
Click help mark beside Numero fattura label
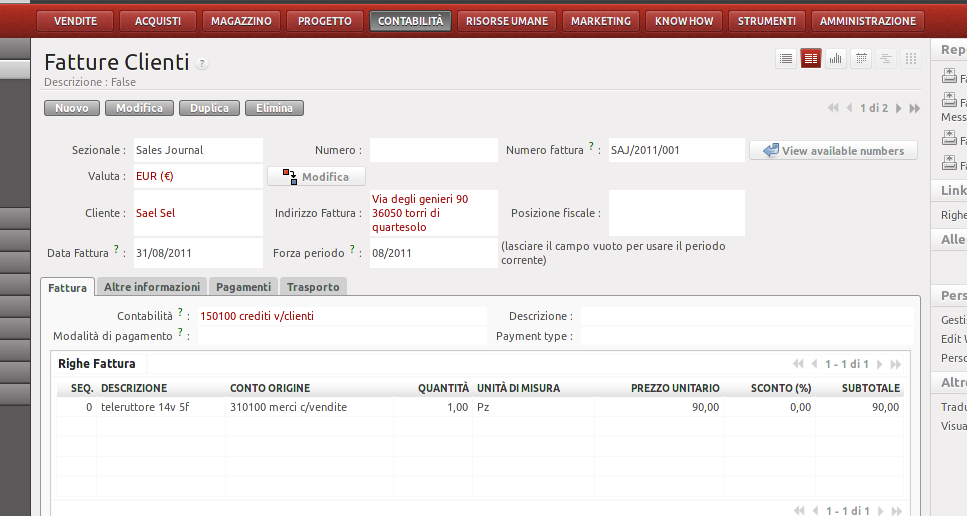click(x=591, y=146)
